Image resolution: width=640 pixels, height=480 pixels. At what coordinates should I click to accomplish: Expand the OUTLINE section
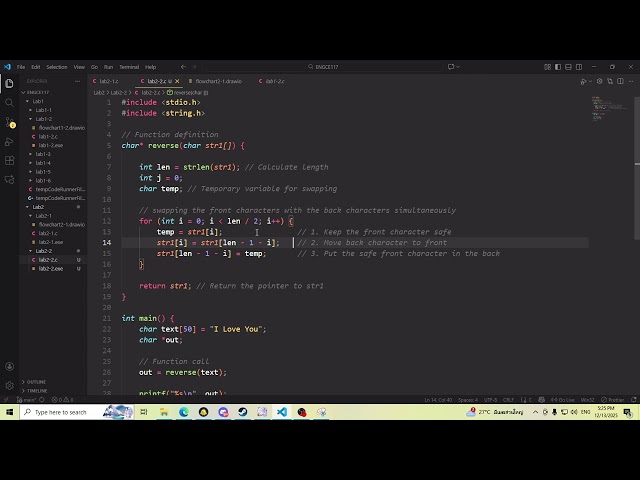click(36, 382)
